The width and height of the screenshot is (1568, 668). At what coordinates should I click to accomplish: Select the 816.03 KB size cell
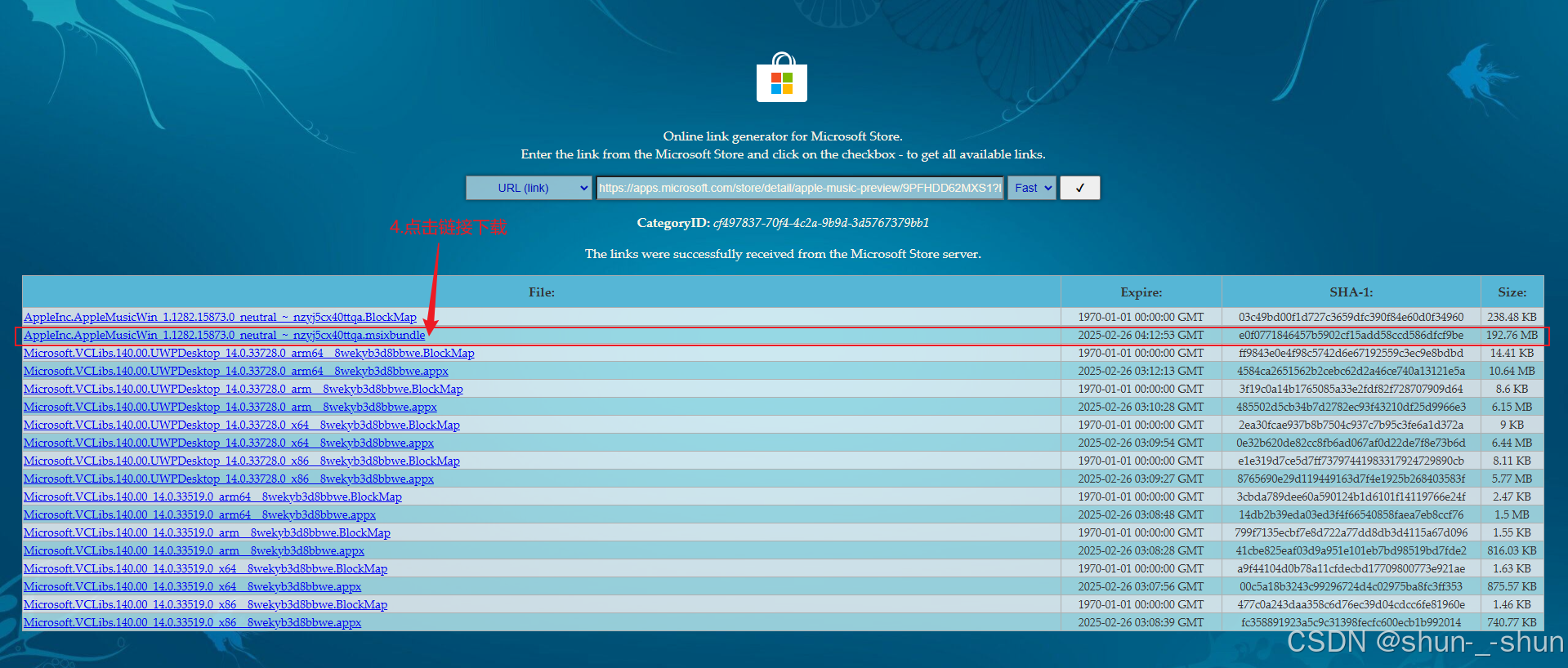pos(1512,550)
